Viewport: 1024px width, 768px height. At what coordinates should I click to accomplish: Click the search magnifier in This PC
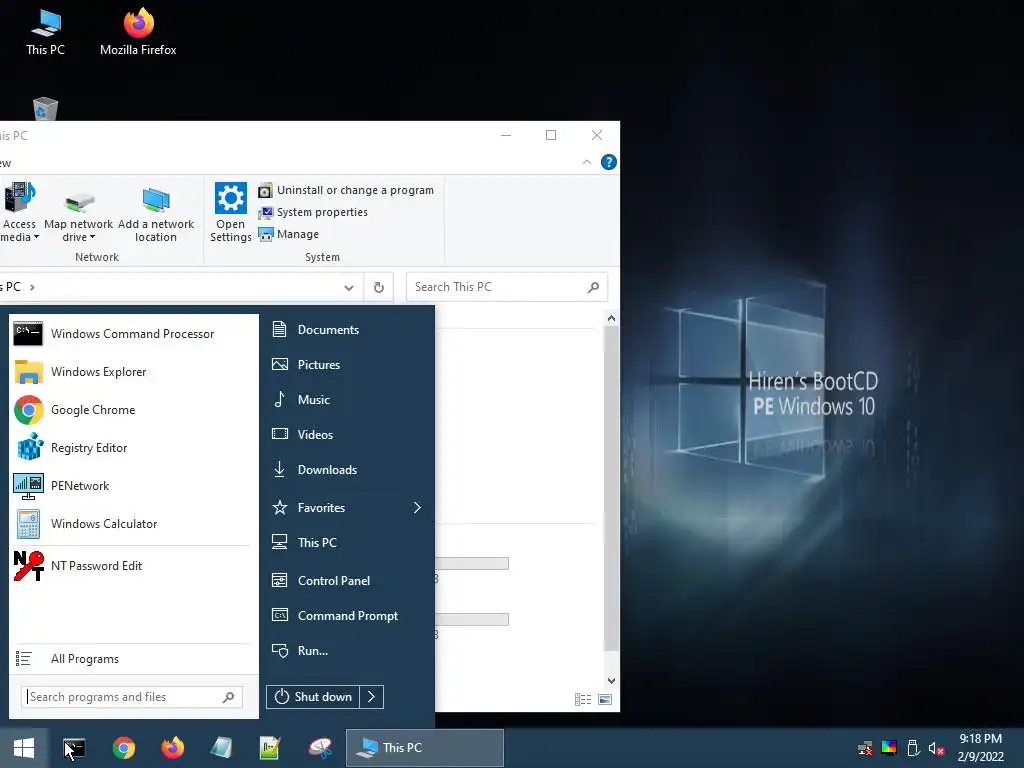click(593, 287)
